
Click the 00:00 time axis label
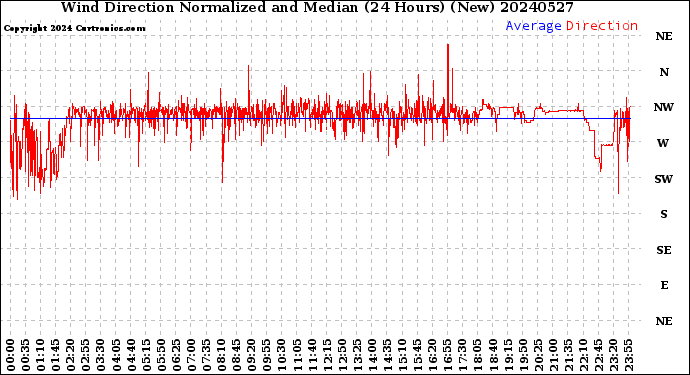tap(11, 355)
